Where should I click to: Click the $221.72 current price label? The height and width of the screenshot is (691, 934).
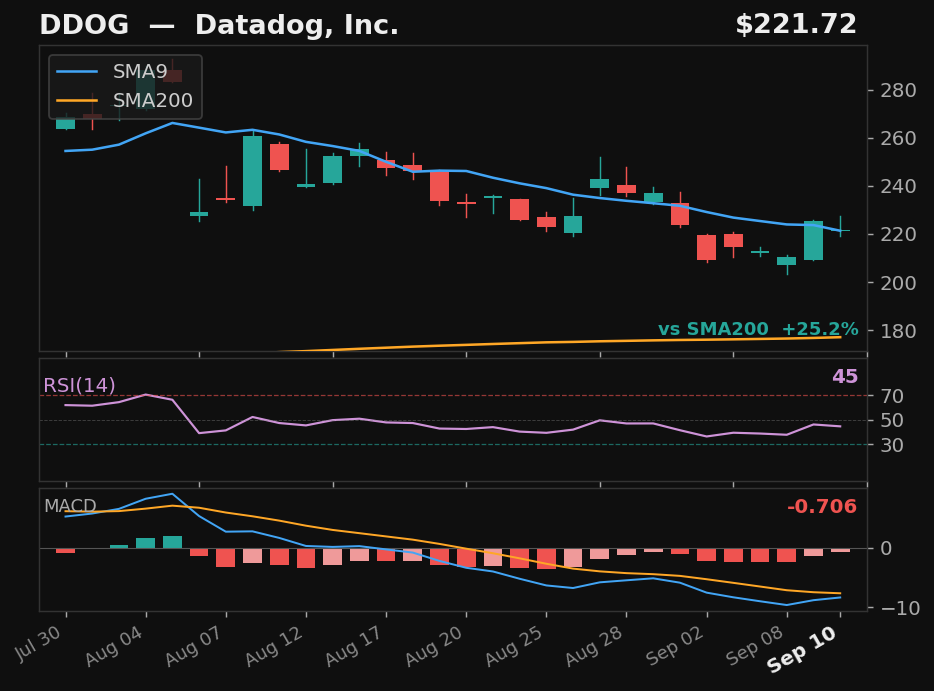coord(796,25)
